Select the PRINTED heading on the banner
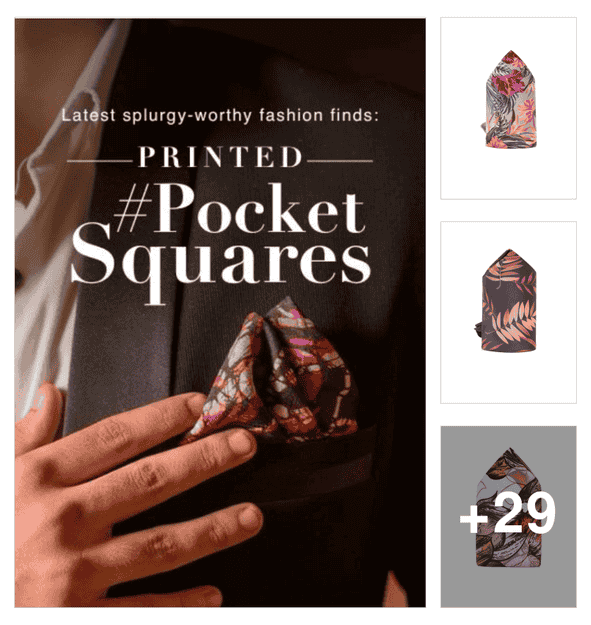591x625 pixels. click(x=220, y=157)
